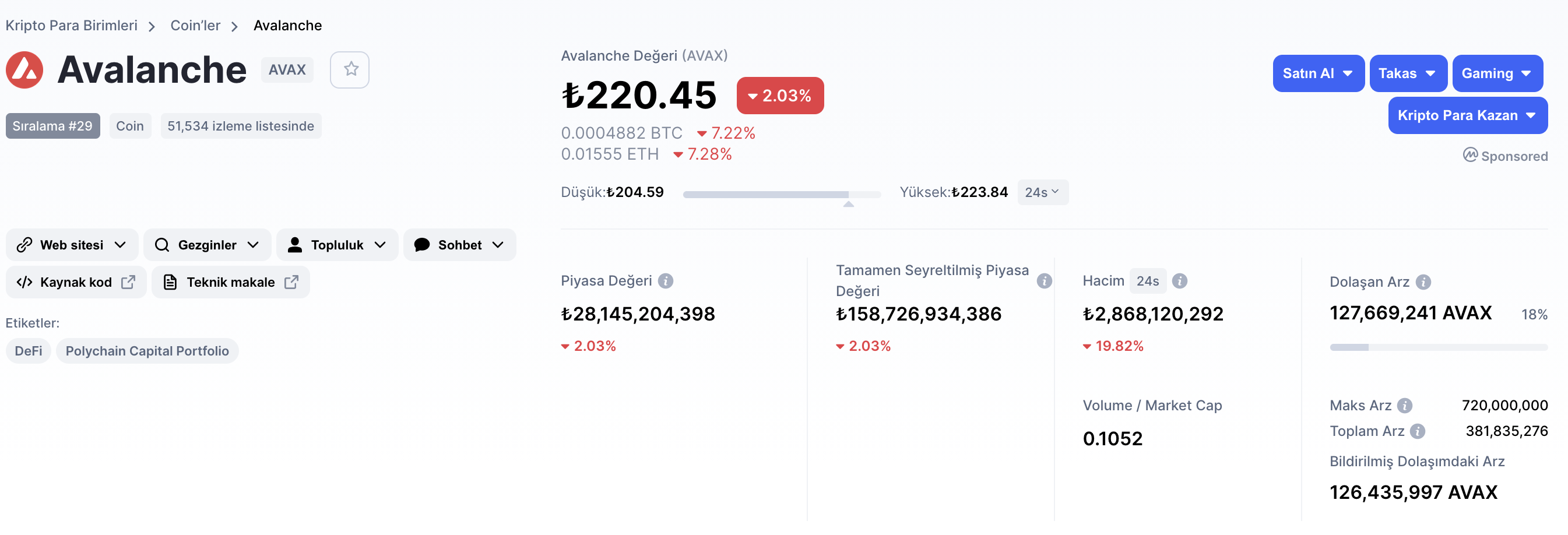Click the low-high price range bar
The image size is (1568, 535).
point(782,194)
